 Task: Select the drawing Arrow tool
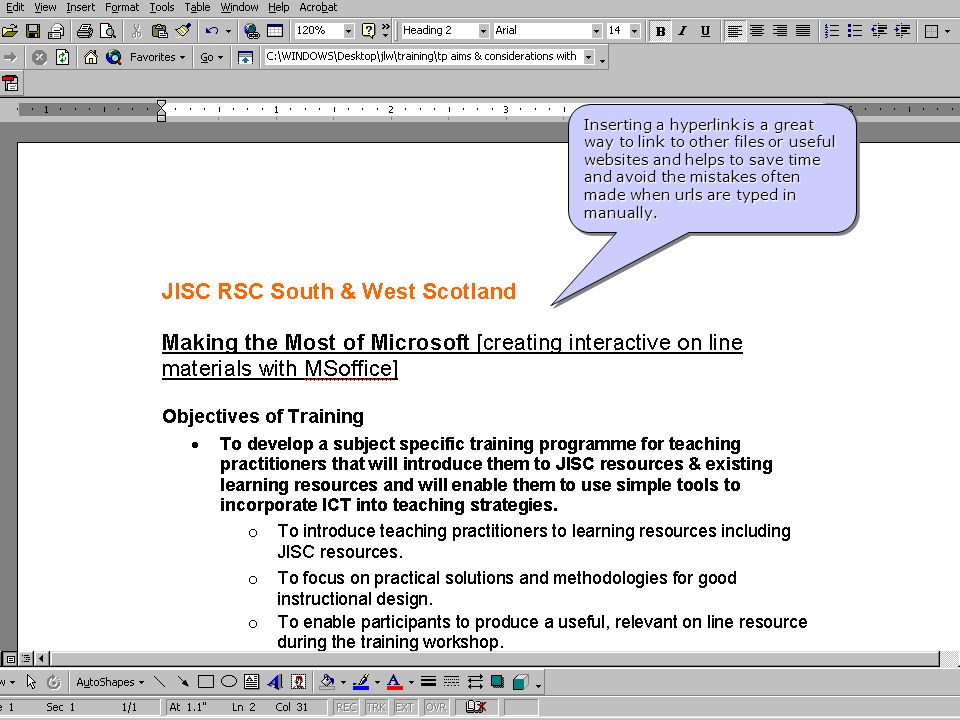[x=182, y=681]
